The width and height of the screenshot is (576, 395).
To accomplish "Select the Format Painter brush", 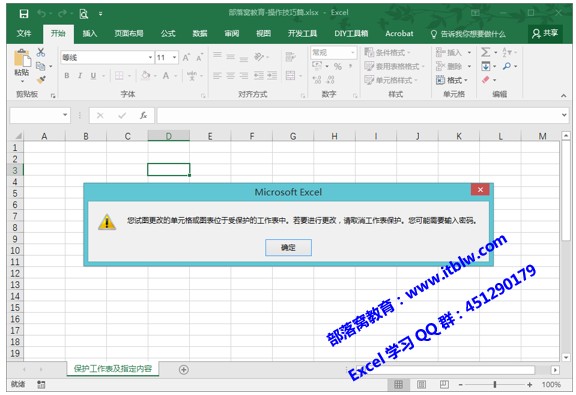I will (41, 79).
